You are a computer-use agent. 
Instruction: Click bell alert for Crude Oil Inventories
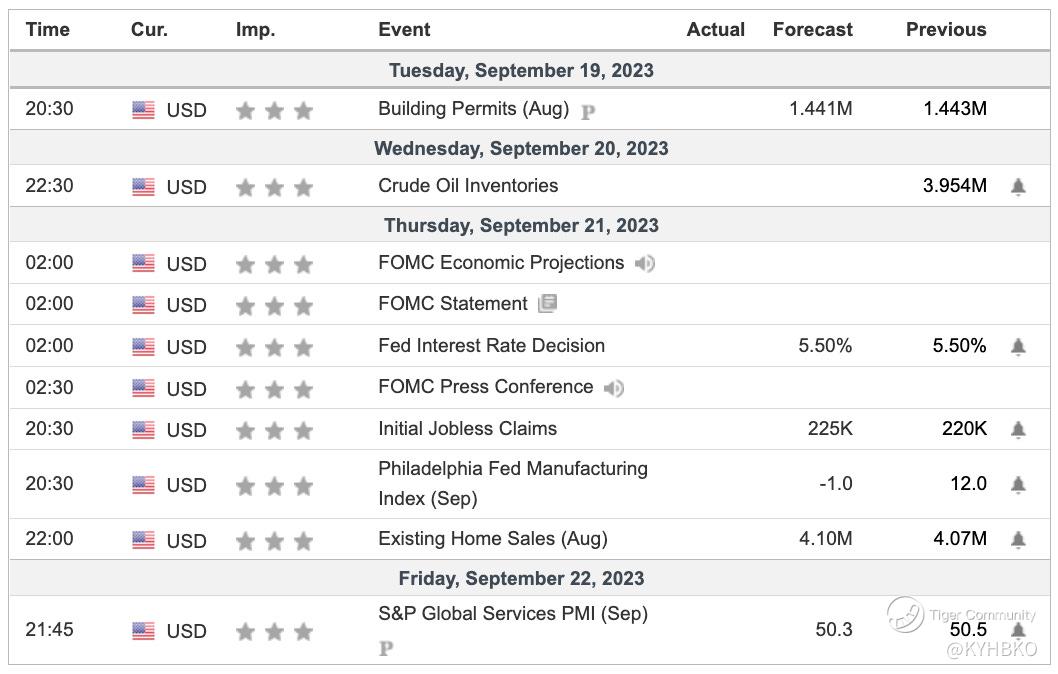click(1018, 187)
